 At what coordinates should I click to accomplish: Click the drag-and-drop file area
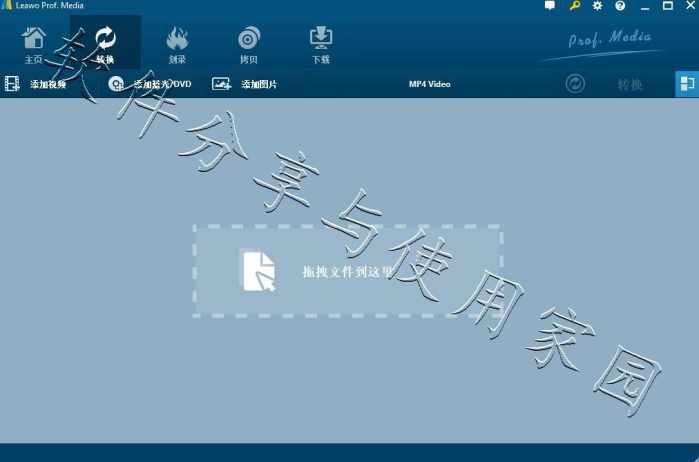(x=348, y=271)
